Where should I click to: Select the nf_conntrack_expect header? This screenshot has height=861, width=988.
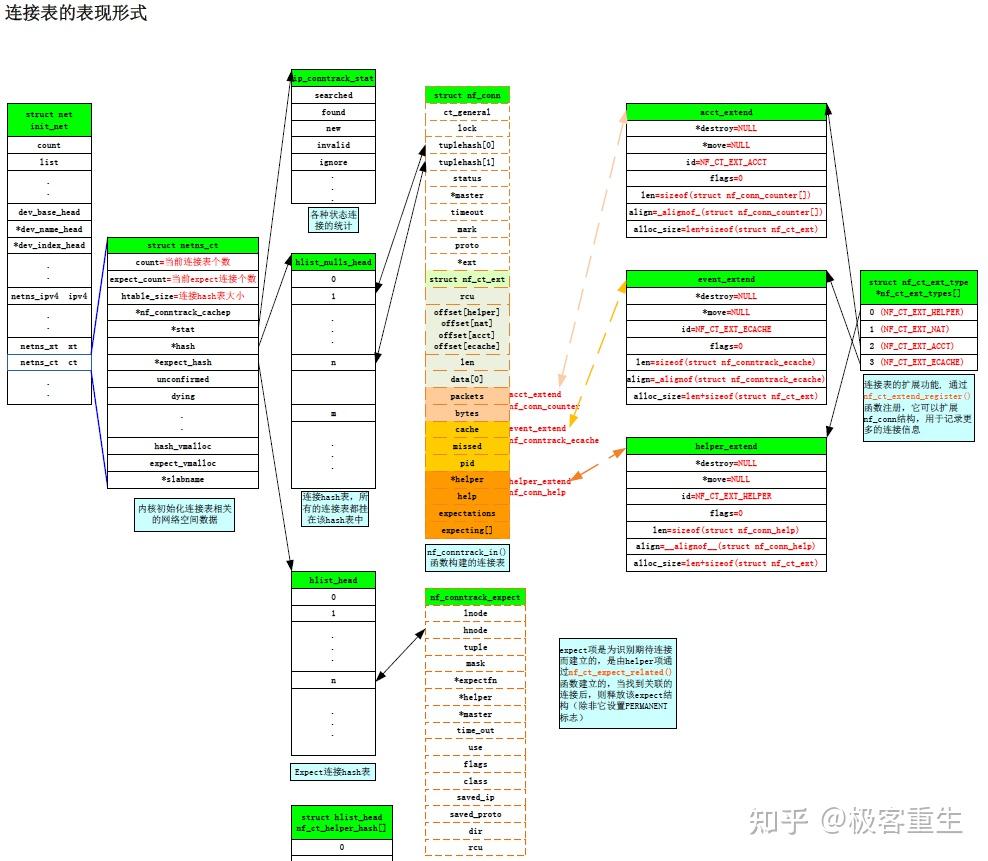point(474,596)
